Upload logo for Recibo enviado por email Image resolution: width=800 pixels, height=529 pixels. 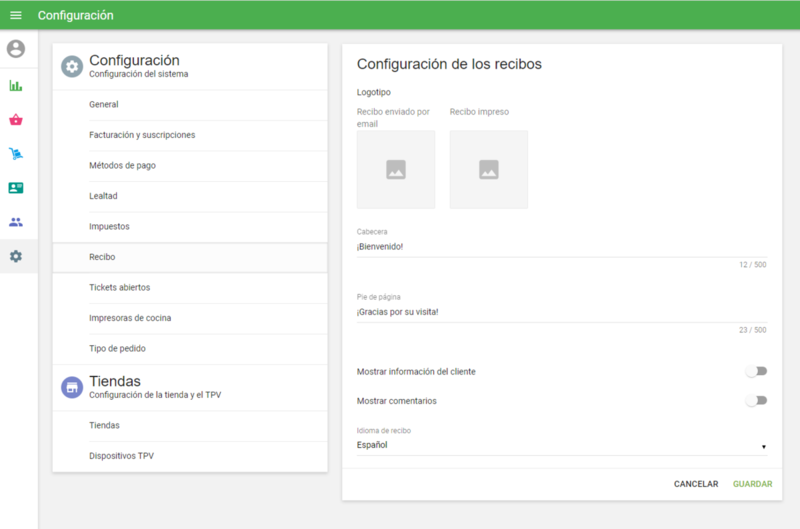tap(396, 170)
